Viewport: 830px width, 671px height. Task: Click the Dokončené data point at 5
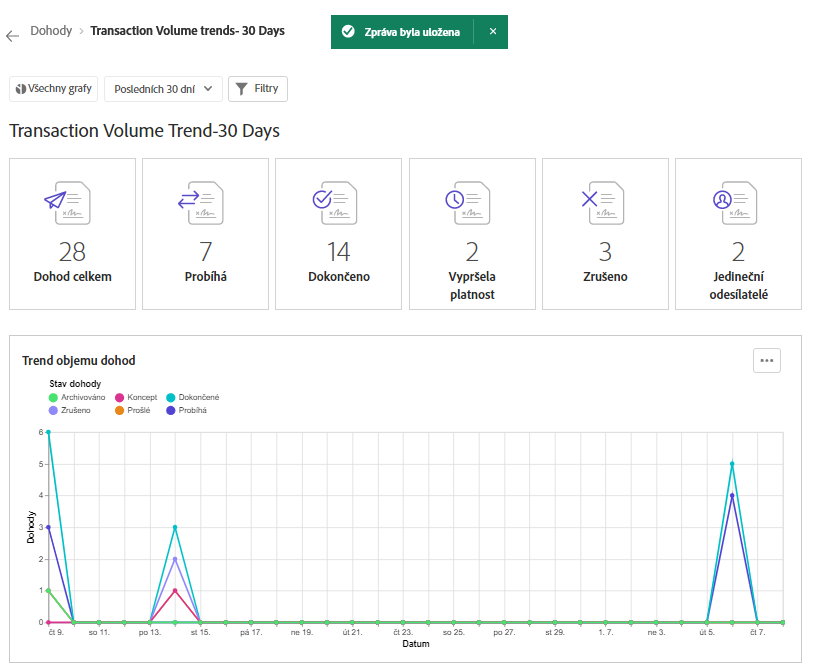[x=732, y=464]
